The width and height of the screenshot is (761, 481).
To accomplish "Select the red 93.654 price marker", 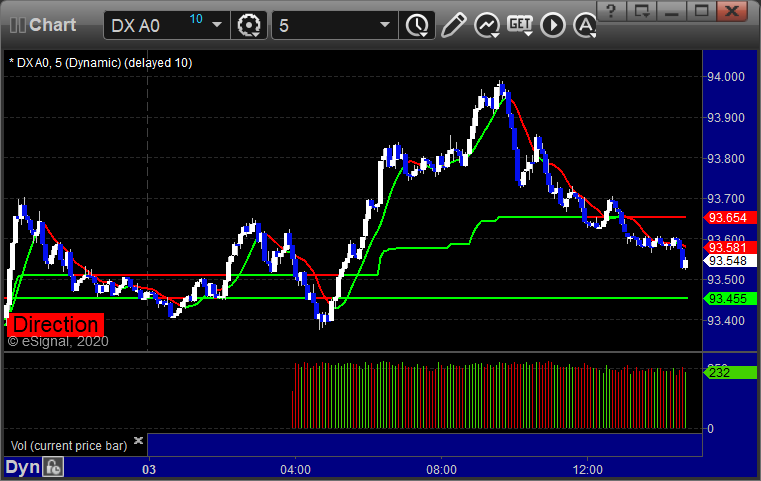I will pyautogui.click(x=729, y=217).
